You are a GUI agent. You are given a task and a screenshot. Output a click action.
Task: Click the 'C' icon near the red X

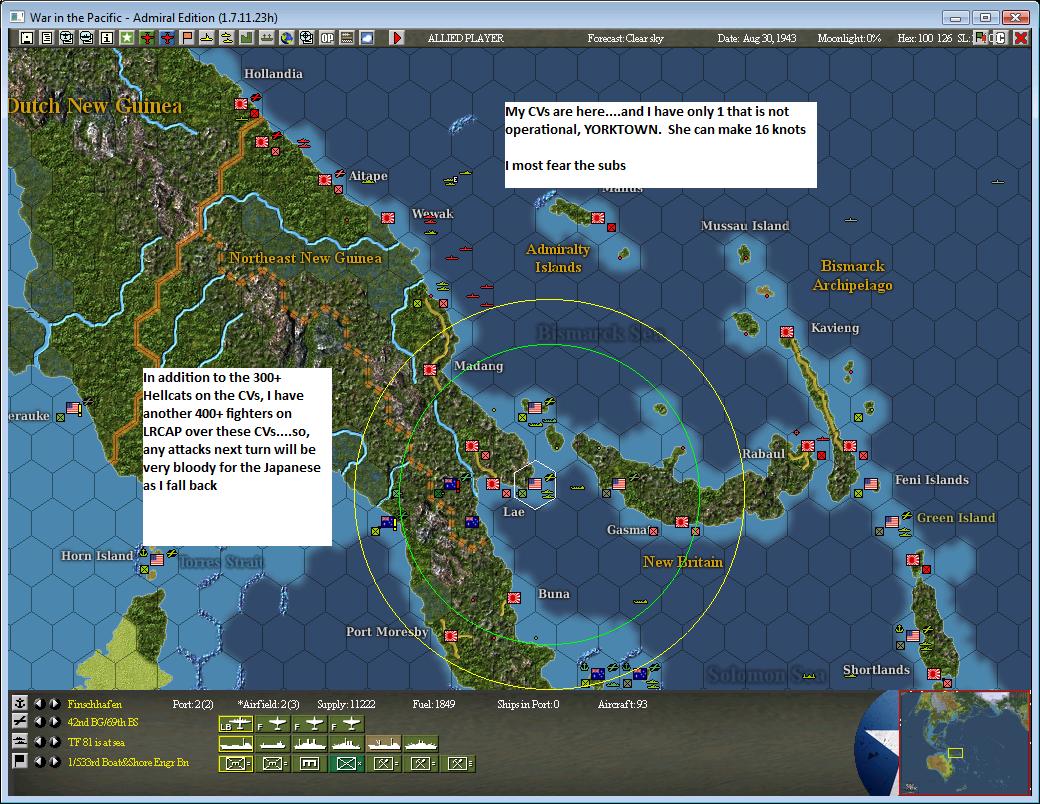click(x=1000, y=38)
